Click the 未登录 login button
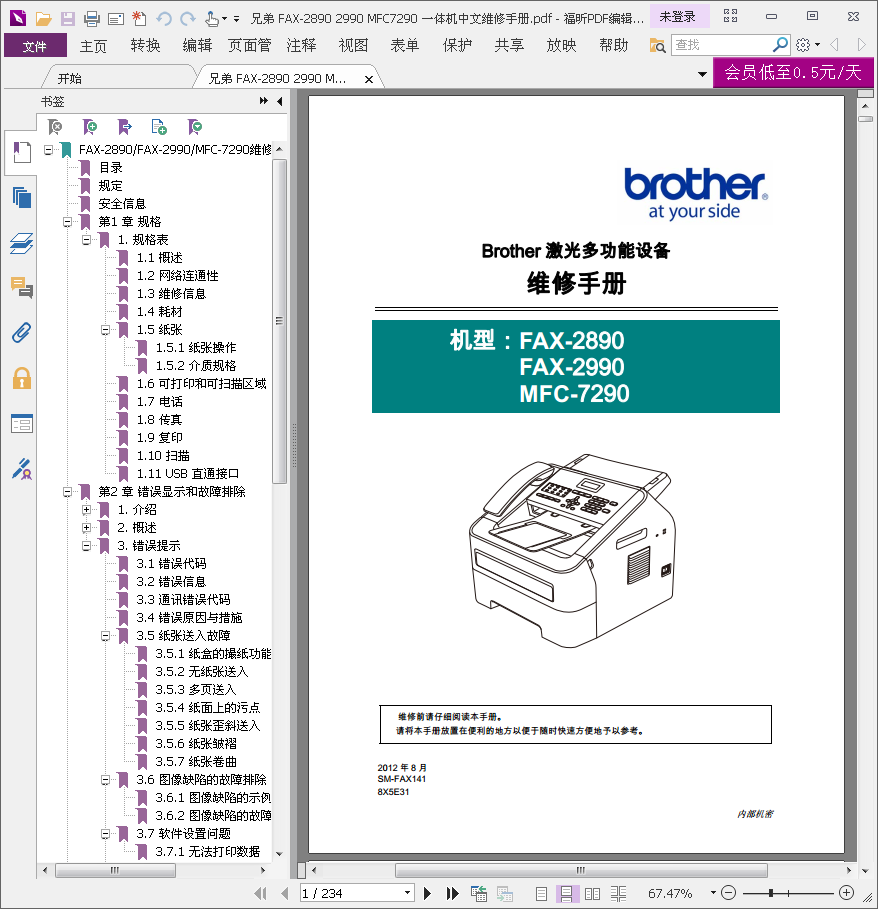The image size is (878, 909). (x=677, y=17)
